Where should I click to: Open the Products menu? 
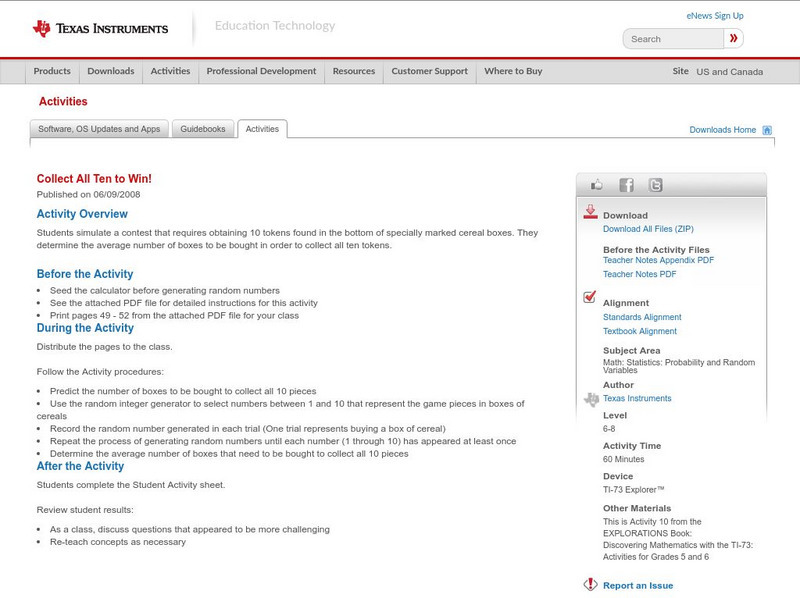pyautogui.click(x=52, y=71)
